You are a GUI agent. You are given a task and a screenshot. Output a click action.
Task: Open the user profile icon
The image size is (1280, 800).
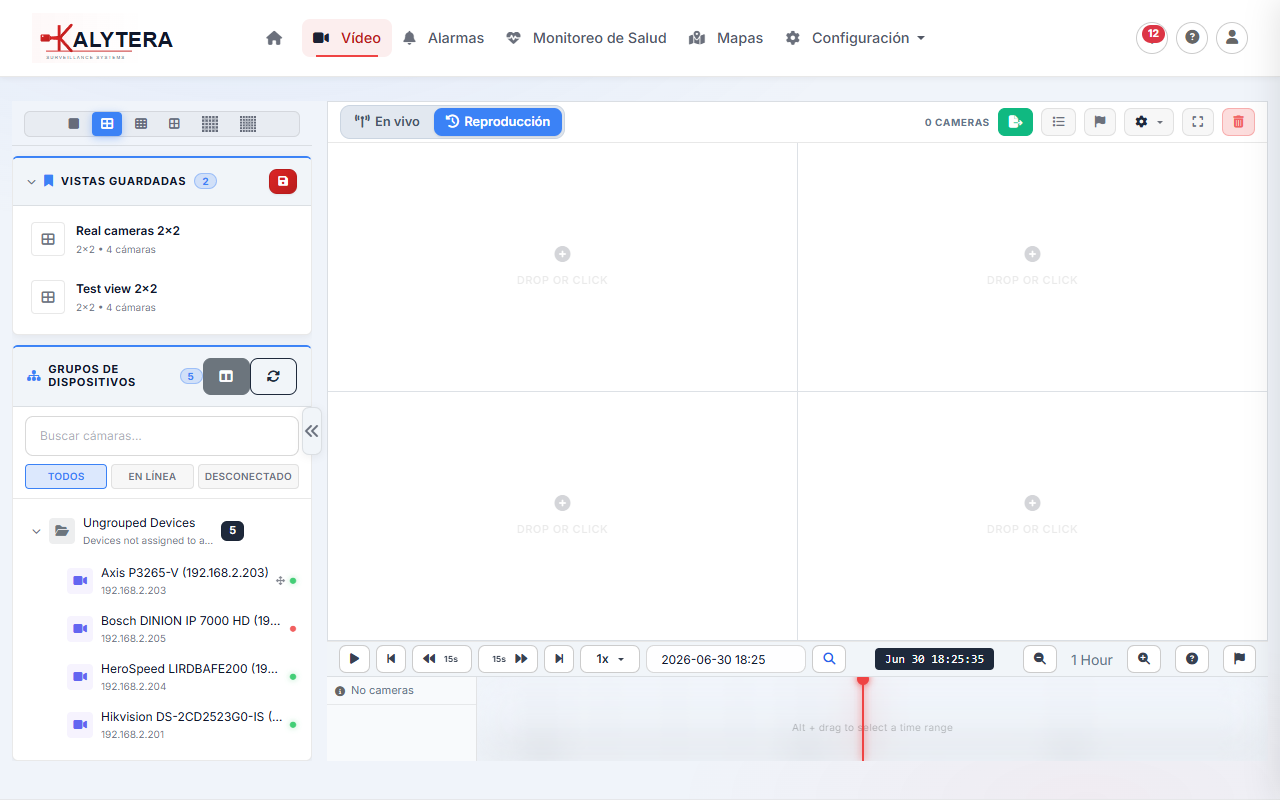(1232, 38)
